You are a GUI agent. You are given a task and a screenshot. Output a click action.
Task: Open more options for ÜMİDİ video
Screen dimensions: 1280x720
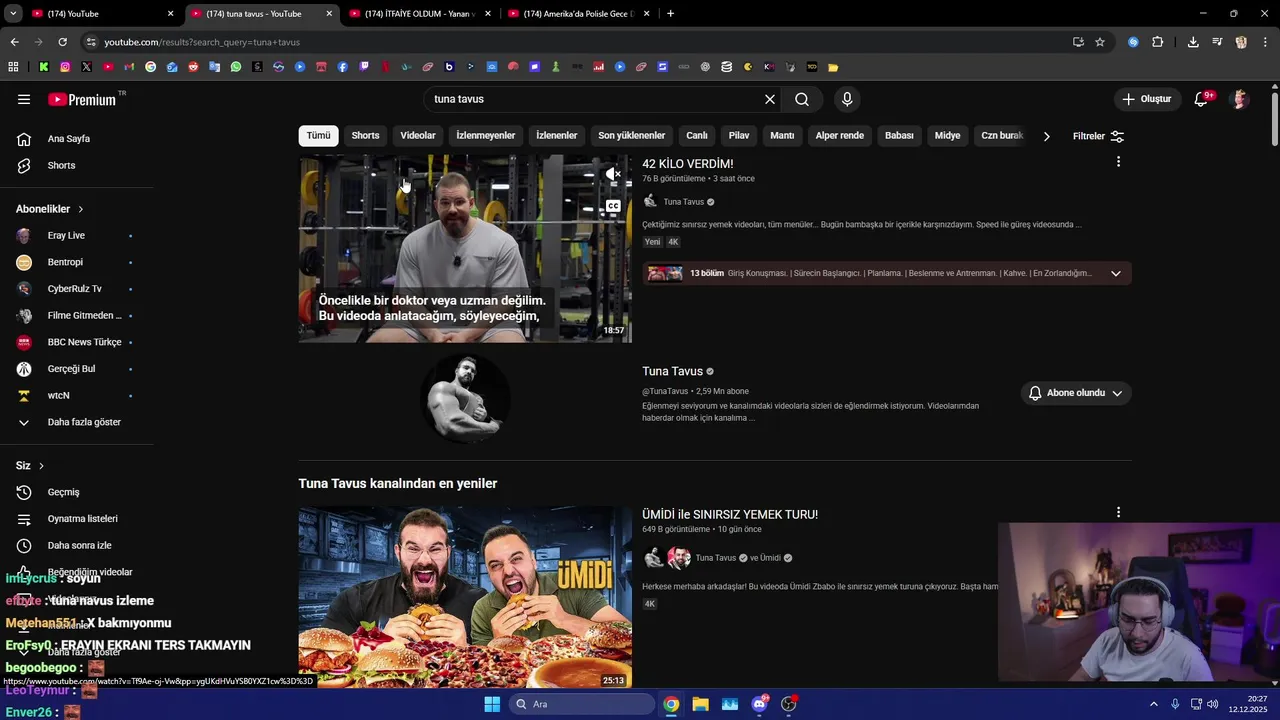point(1118,513)
